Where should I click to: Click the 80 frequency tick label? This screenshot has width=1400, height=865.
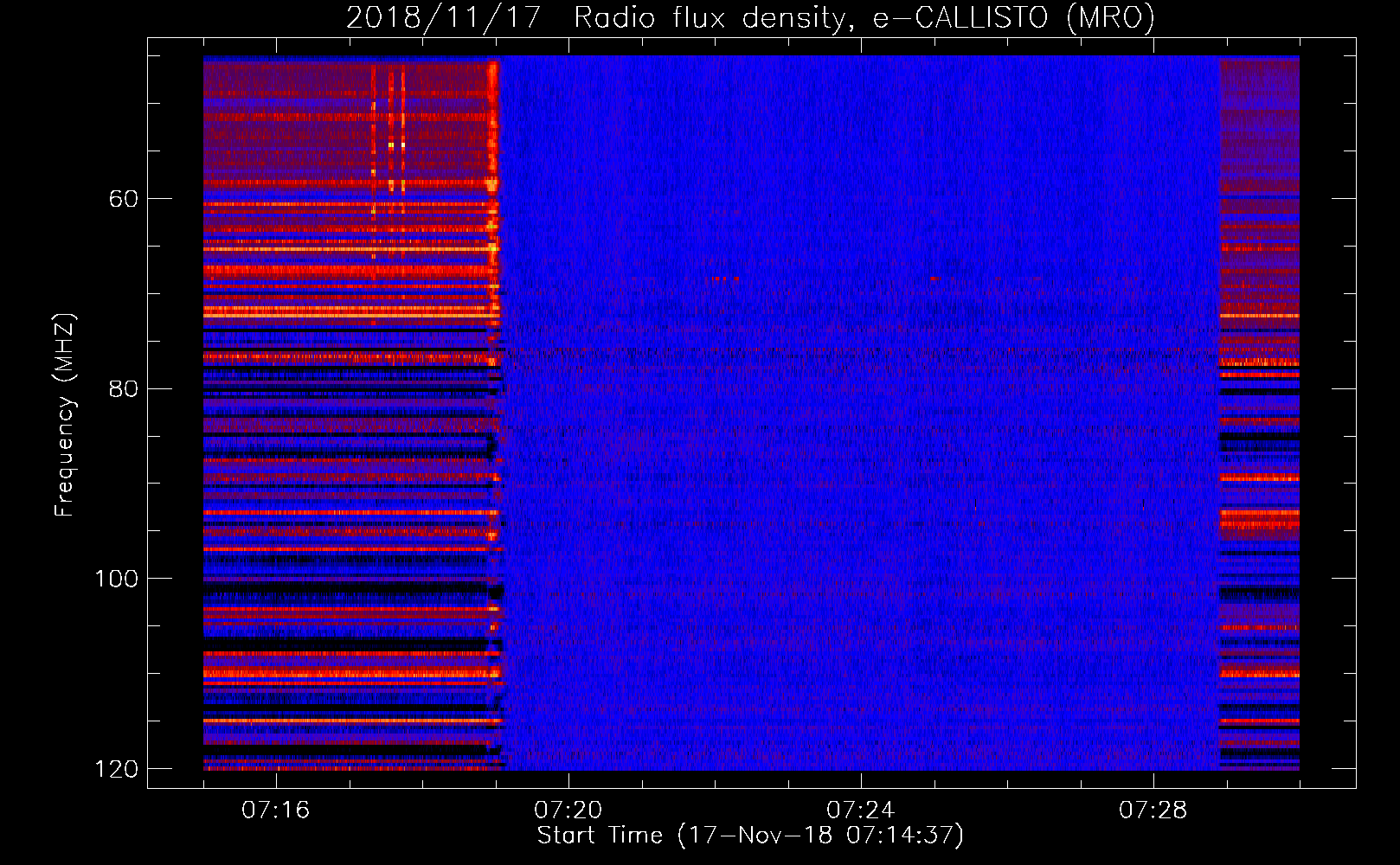click(124, 388)
